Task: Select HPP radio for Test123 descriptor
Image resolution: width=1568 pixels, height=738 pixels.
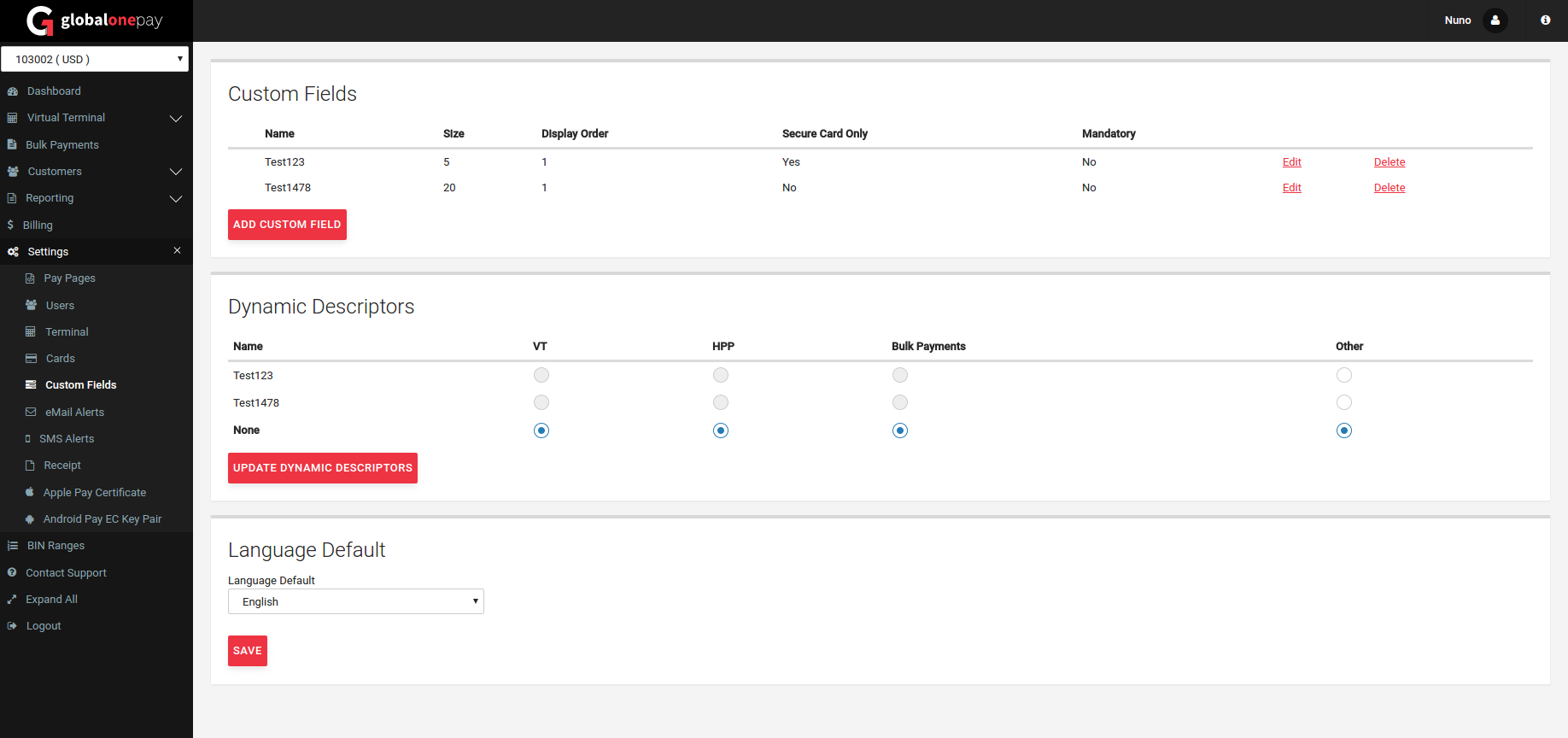Action: [x=721, y=375]
